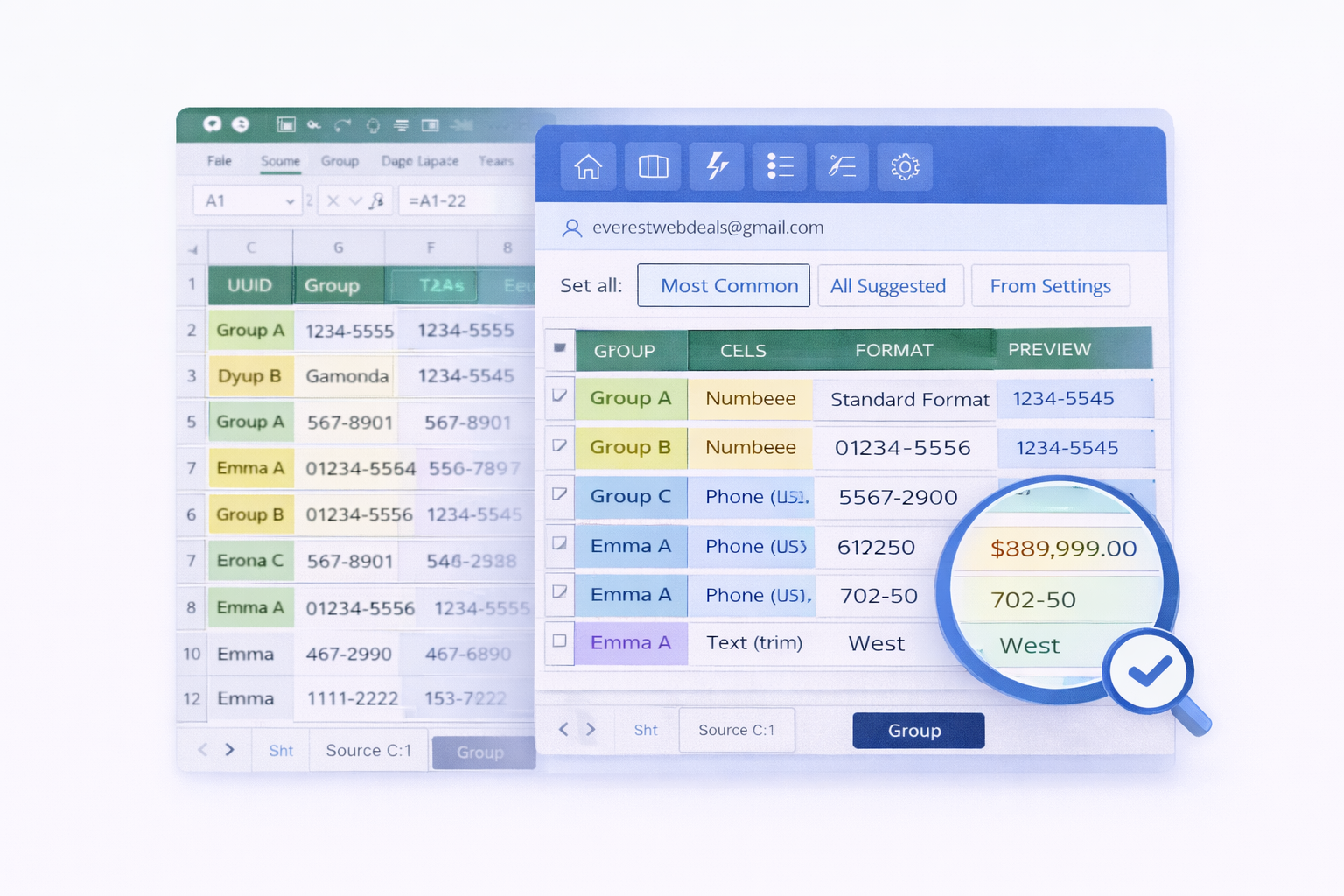The height and width of the screenshot is (896, 1344).
Task: Open the Group ribbon tab
Action: point(339,161)
